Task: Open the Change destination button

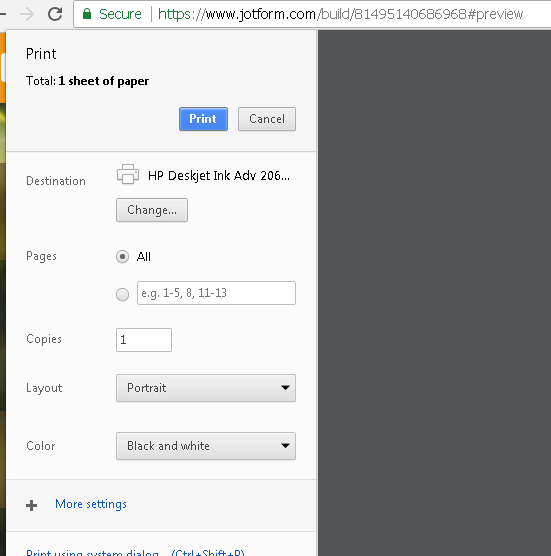Action: pyautogui.click(x=152, y=210)
